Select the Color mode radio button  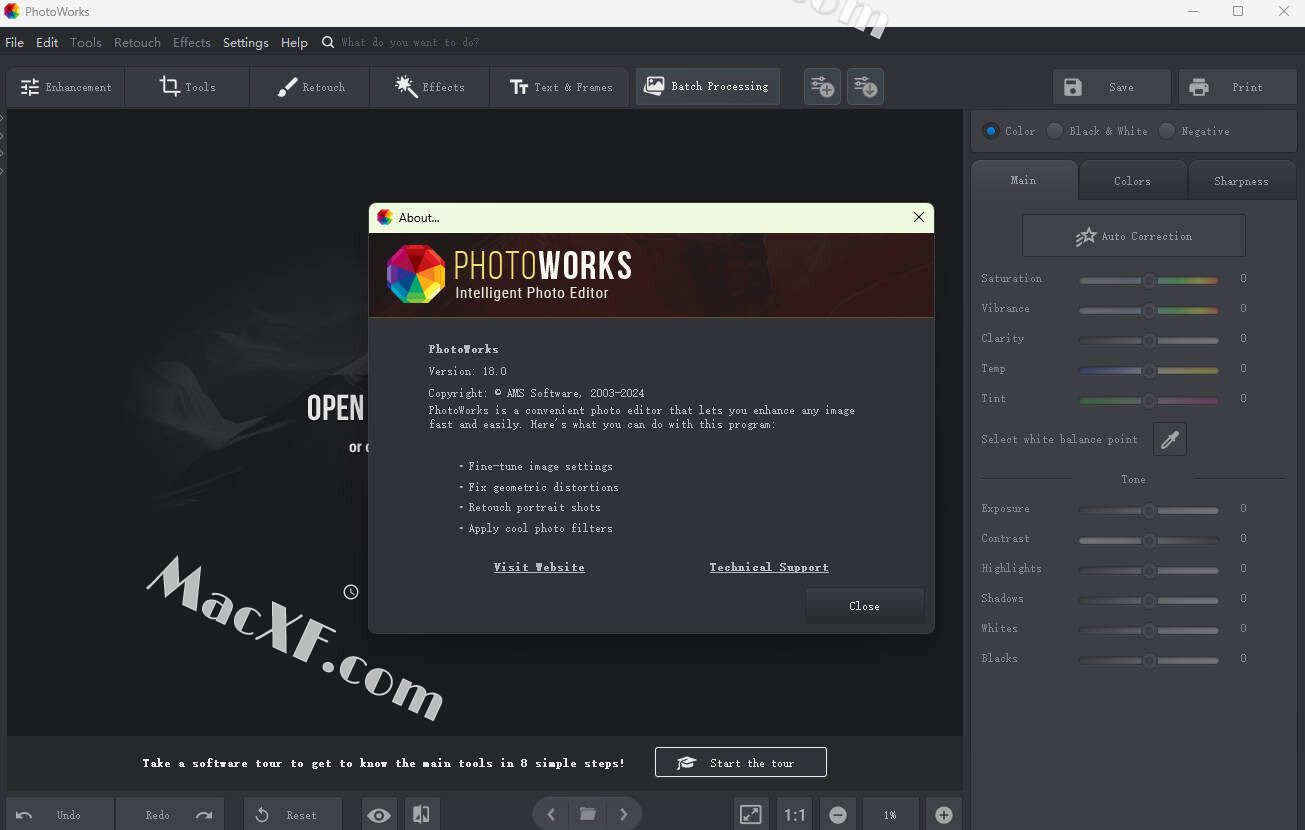pos(991,131)
